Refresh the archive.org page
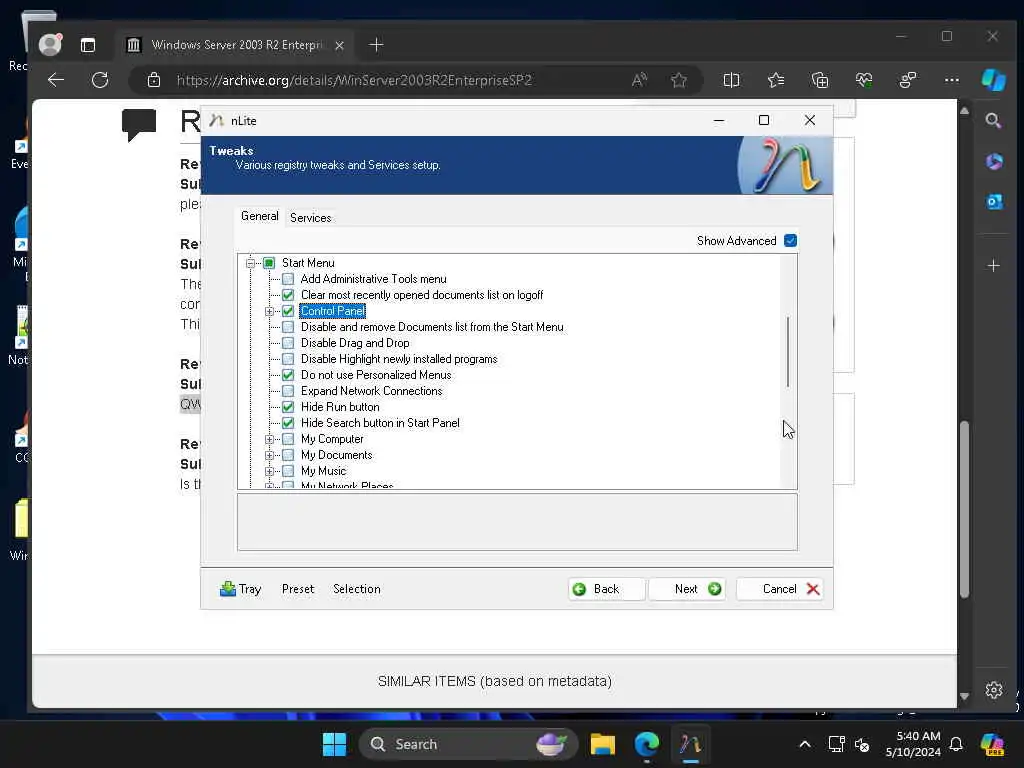 [x=100, y=80]
